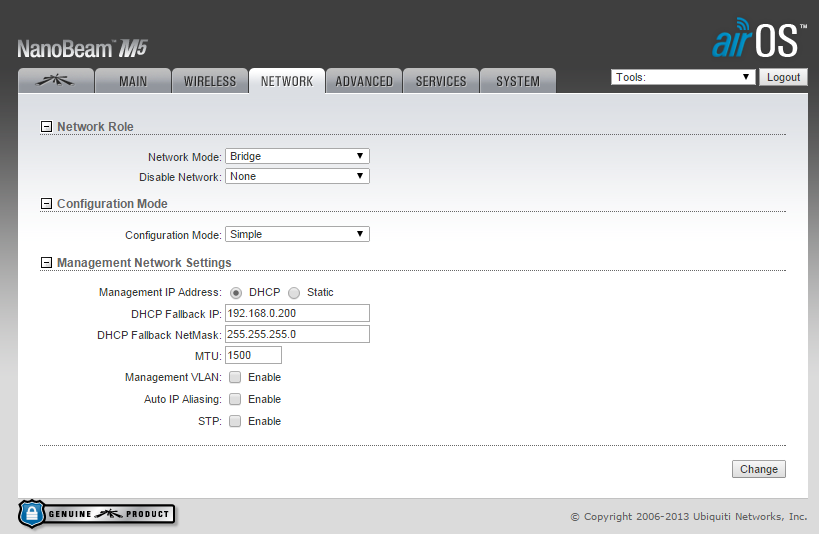Image resolution: width=819 pixels, height=534 pixels.
Task: Select DHCP for Management IP Address
Action: point(236,293)
